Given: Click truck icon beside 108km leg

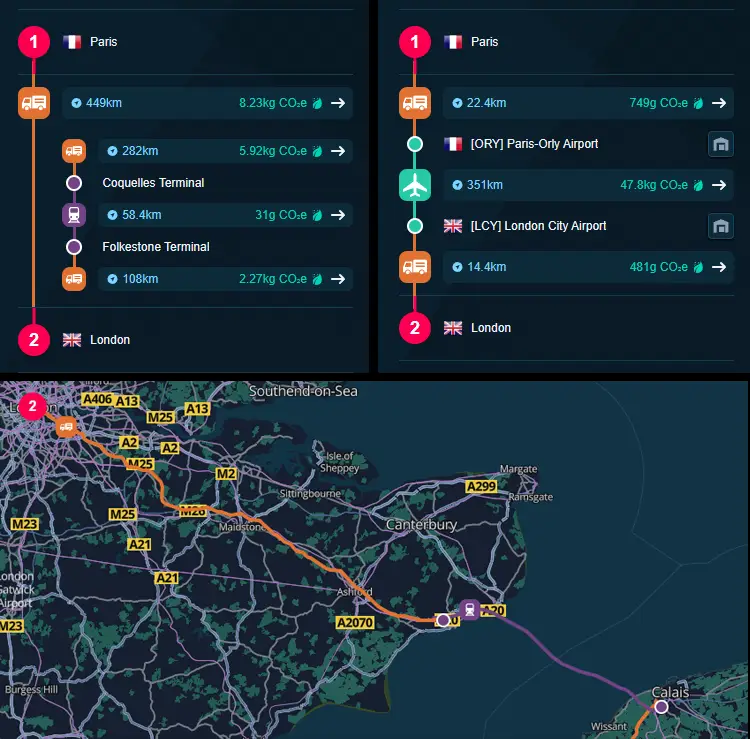Looking at the screenshot, I should pyautogui.click(x=74, y=279).
